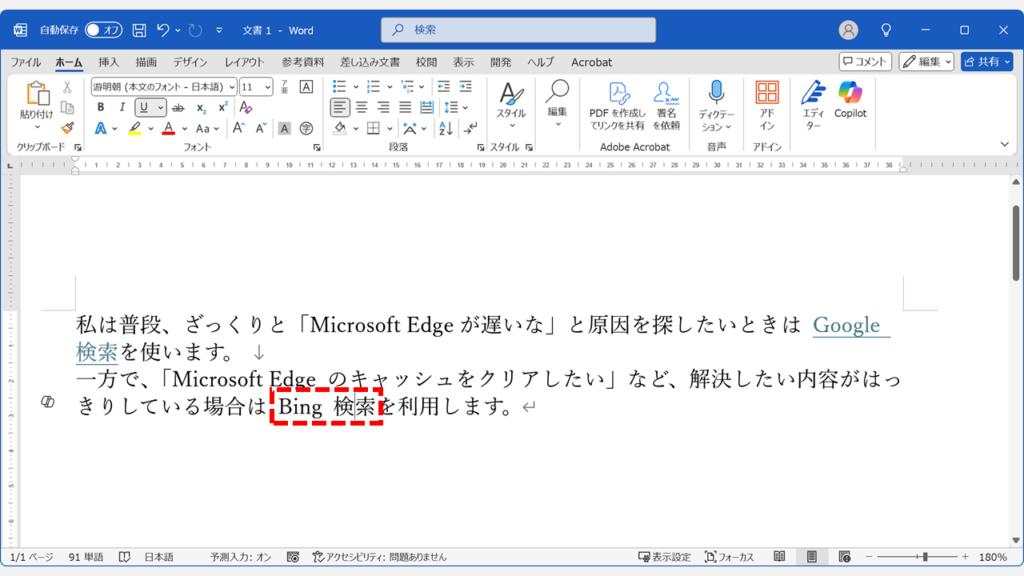Open the font size dropdown

point(268,87)
